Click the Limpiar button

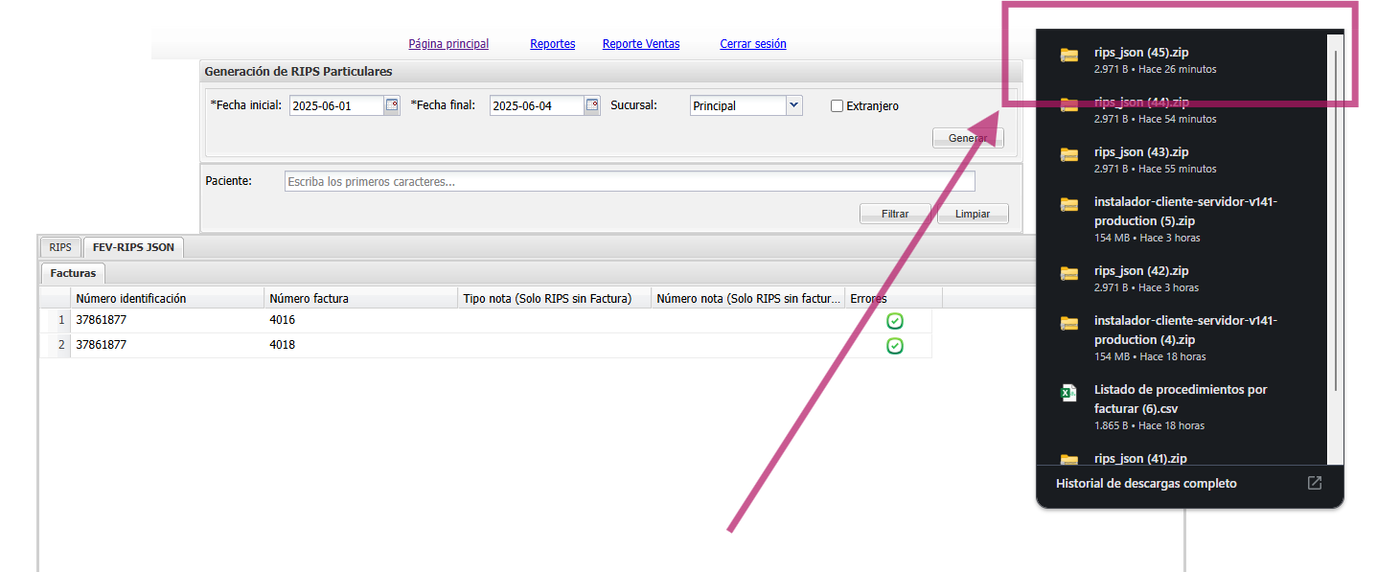(x=973, y=214)
